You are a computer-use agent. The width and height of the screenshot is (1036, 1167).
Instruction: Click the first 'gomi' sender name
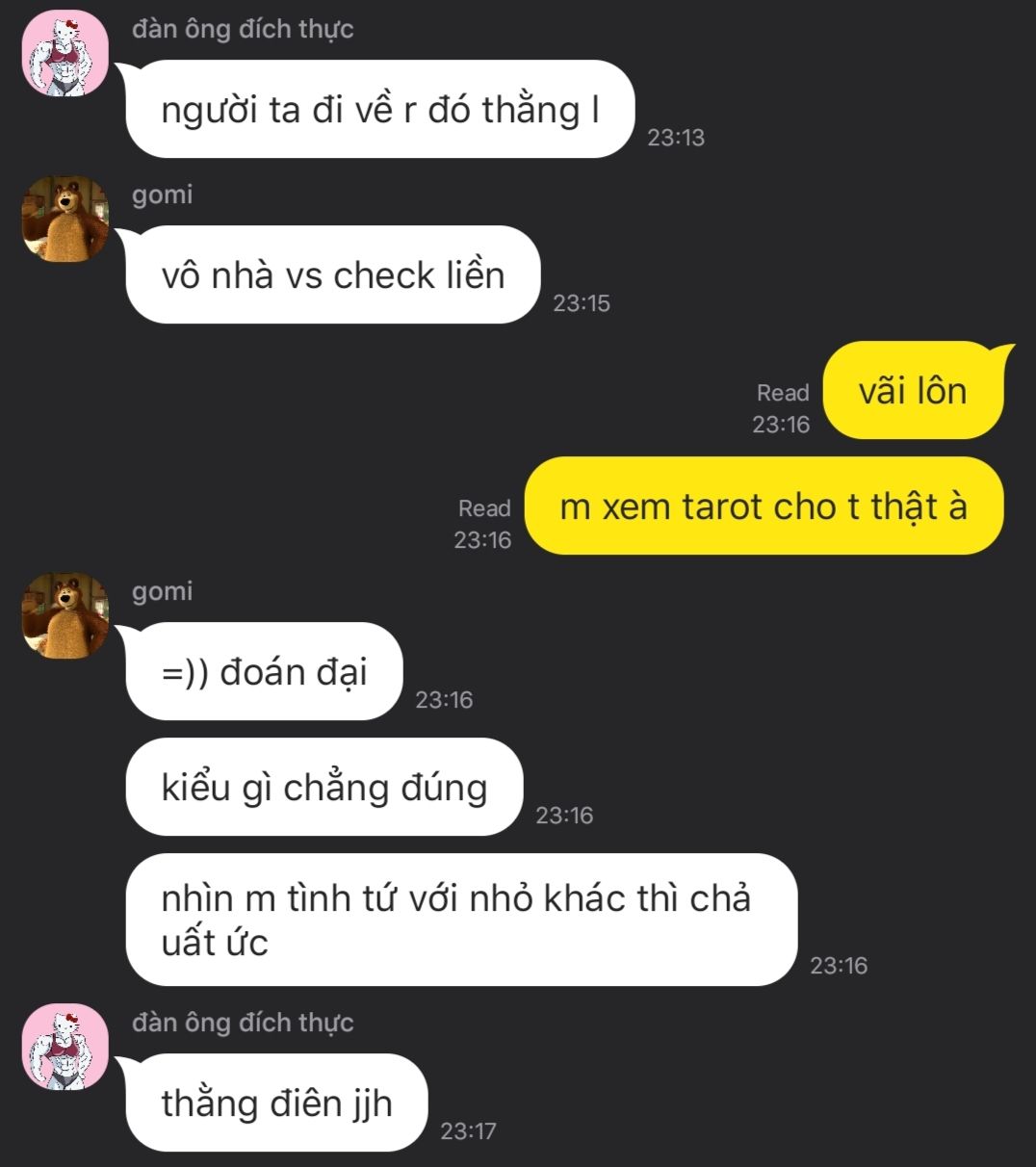click(x=163, y=194)
